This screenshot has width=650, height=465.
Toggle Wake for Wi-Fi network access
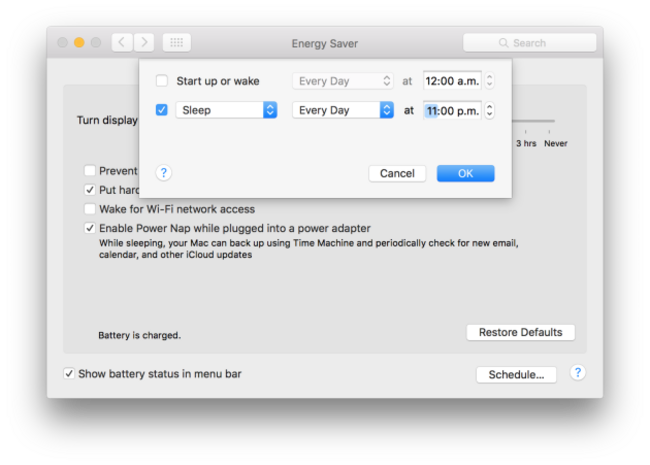click(x=90, y=209)
